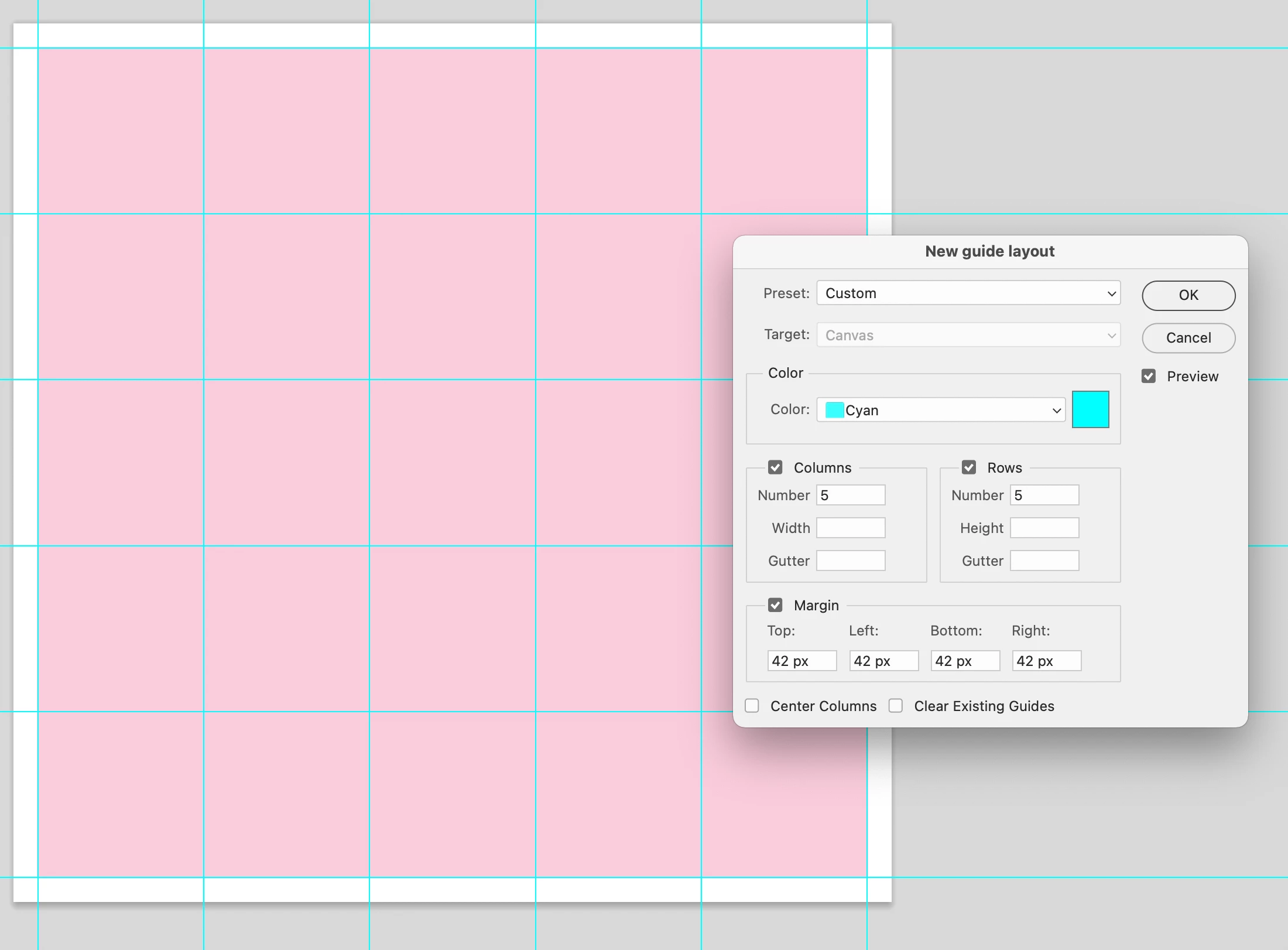Open the Cyan color dropdown

click(941, 410)
